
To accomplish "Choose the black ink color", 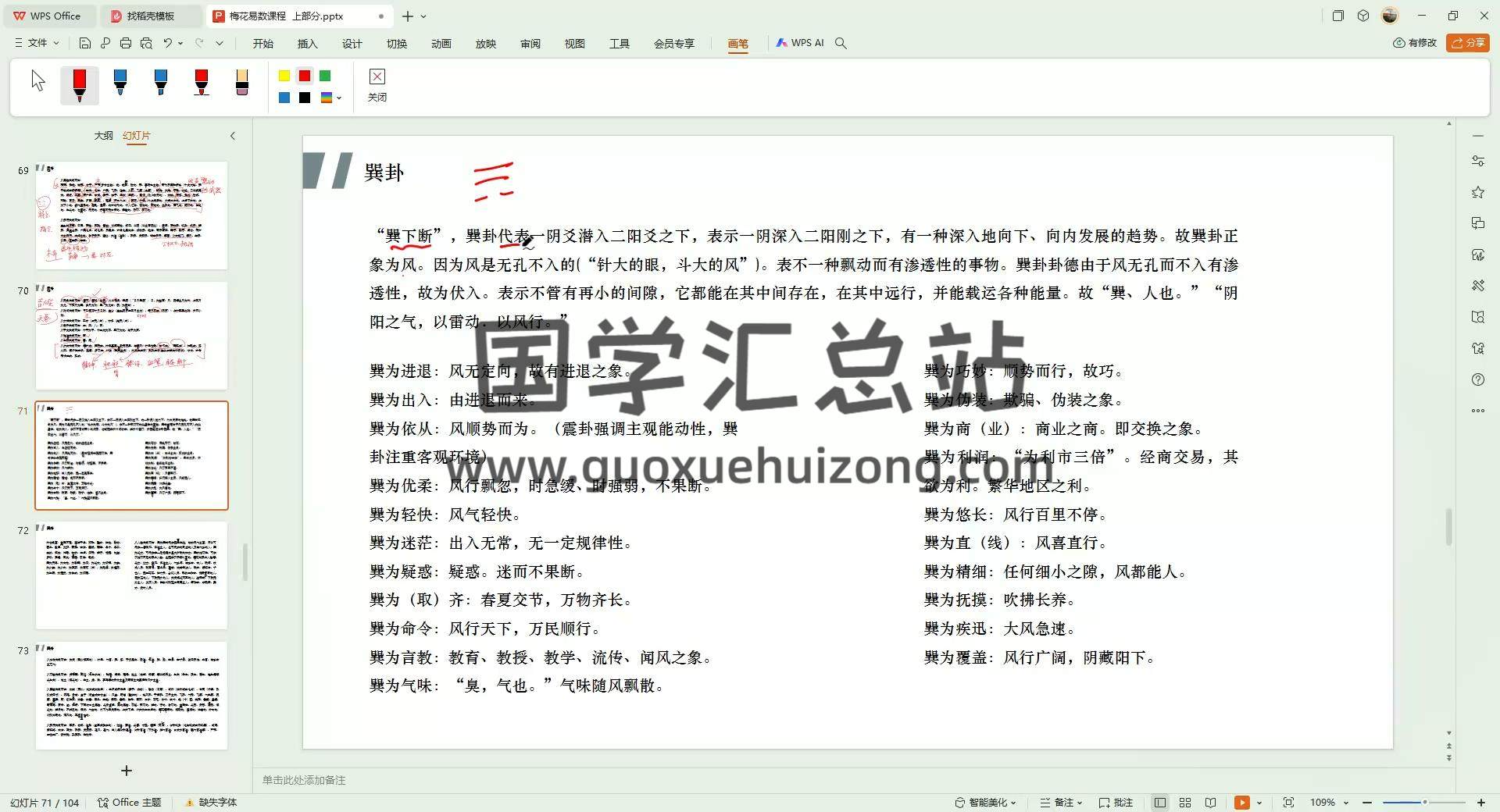I will (x=305, y=98).
